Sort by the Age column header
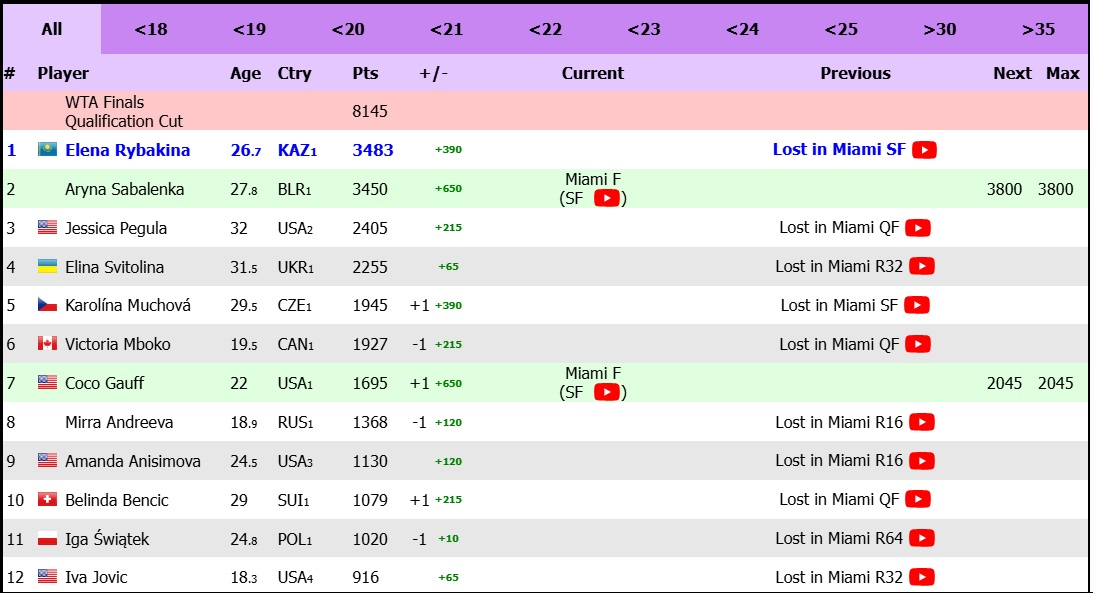This screenshot has height=593, width=1093. click(245, 73)
